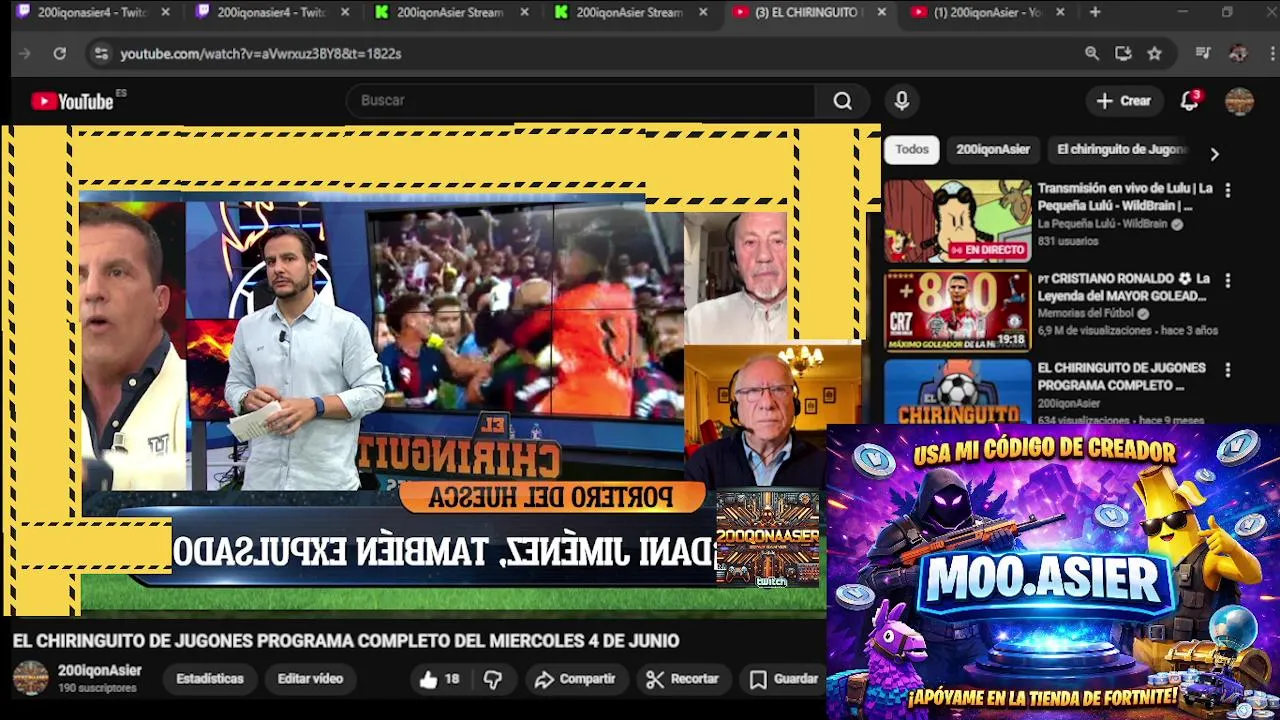1280x720 pixels.
Task: Open CRISTIANO RONALDO La Leyenda title
Action: [x=1124, y=287]
